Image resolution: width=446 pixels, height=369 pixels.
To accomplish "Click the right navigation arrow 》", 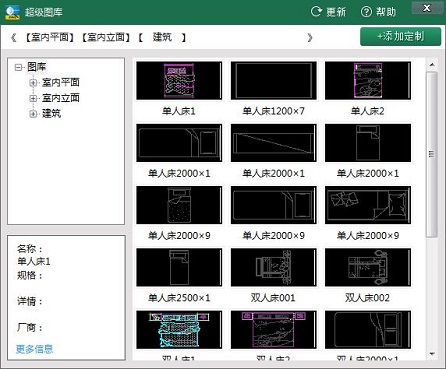I will click(x=310, y=37).
